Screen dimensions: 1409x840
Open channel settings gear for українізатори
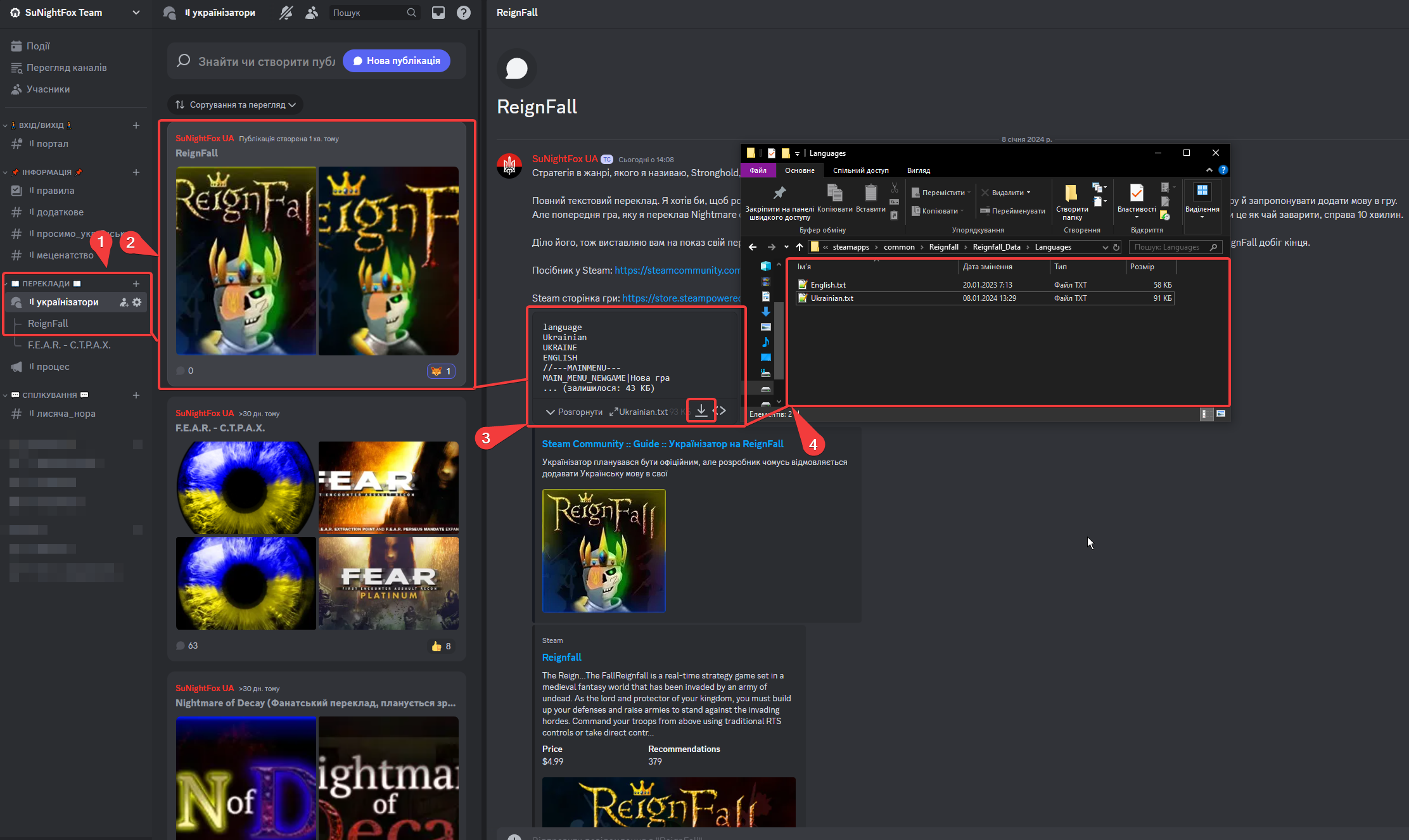click(137, 302)
